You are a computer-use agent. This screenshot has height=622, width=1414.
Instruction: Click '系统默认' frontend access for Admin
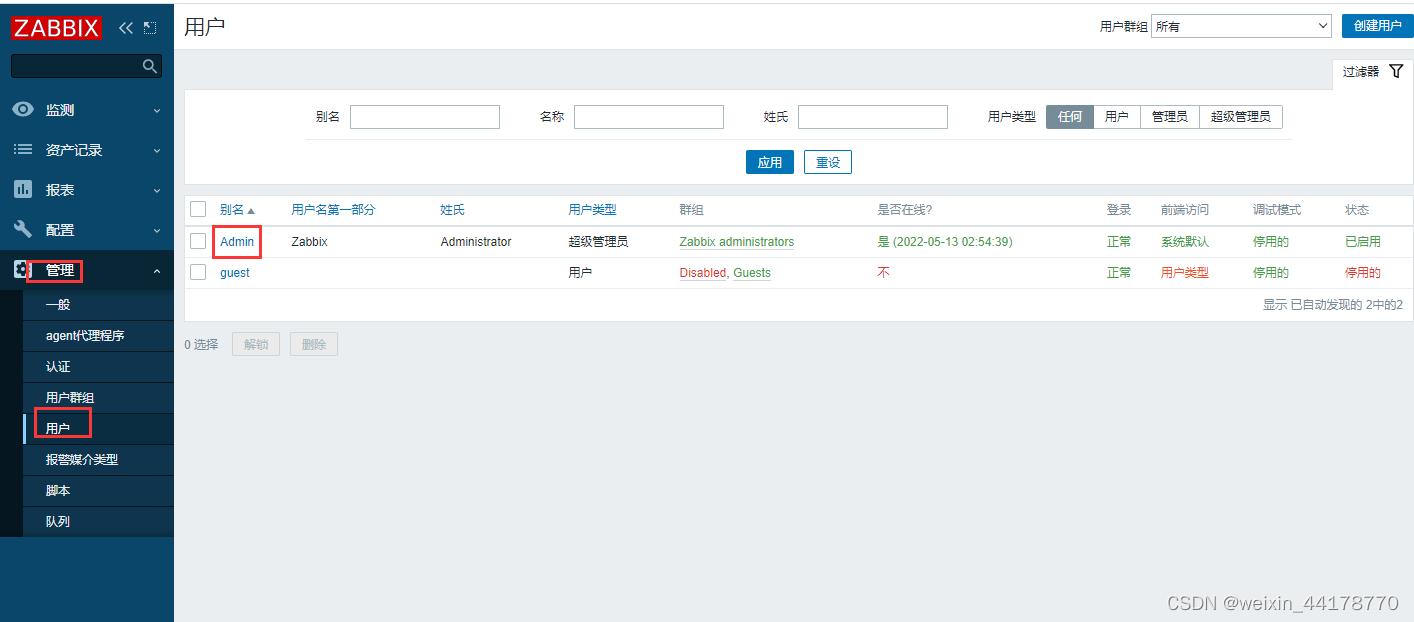pos(1185,242)
